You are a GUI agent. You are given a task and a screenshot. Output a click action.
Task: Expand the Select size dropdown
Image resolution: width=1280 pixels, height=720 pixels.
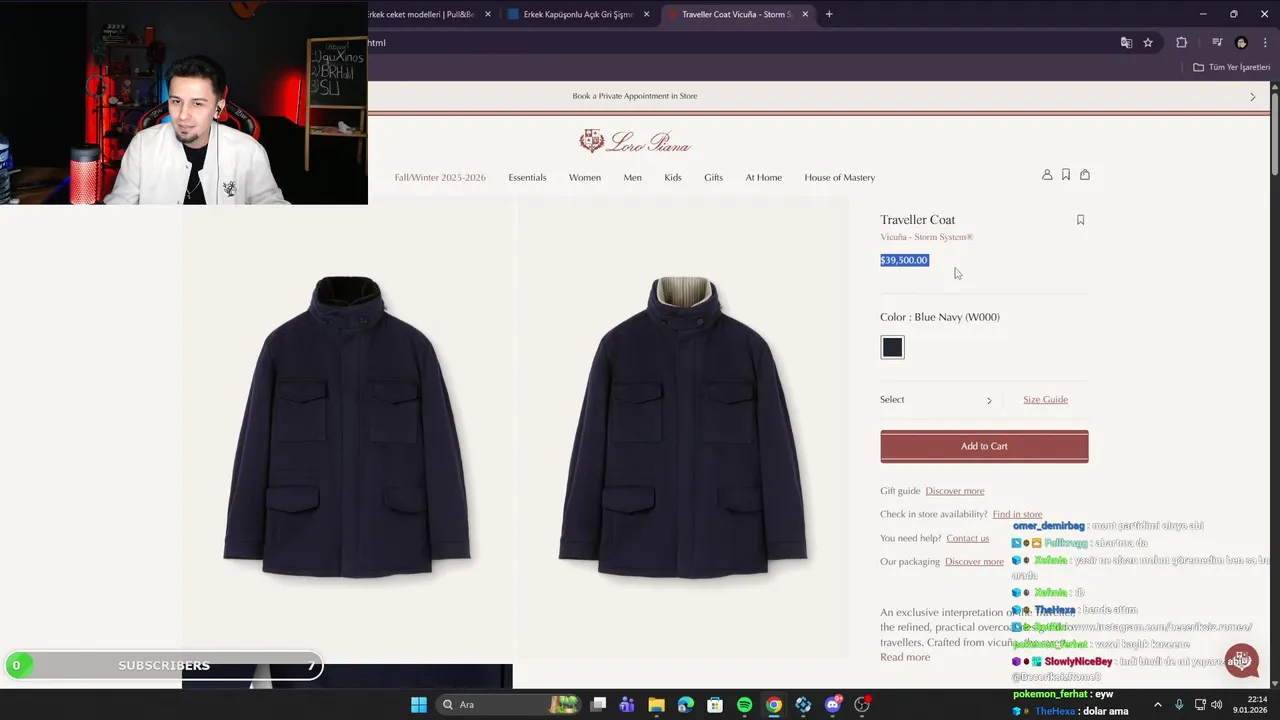pyautogui.click(x=936, y=400)
